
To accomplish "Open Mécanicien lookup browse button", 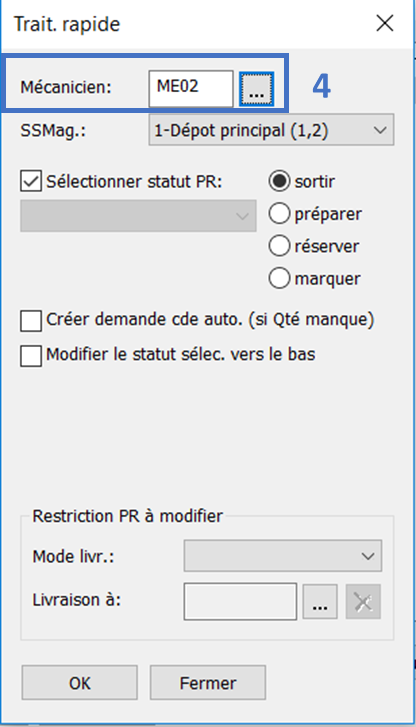I will [x=256, y=89].
